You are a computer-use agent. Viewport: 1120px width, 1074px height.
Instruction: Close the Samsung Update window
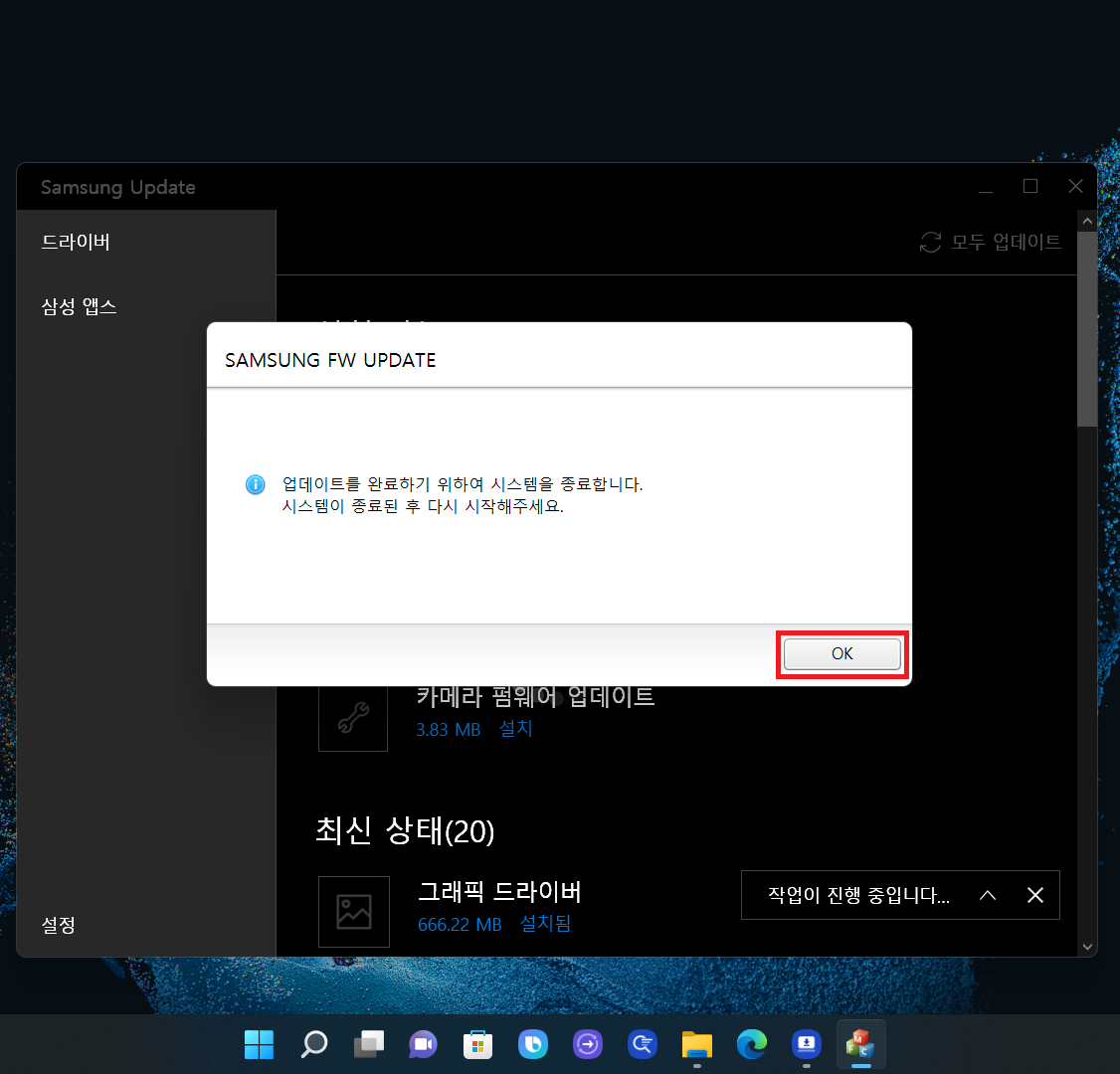[x=1075, y=186]
